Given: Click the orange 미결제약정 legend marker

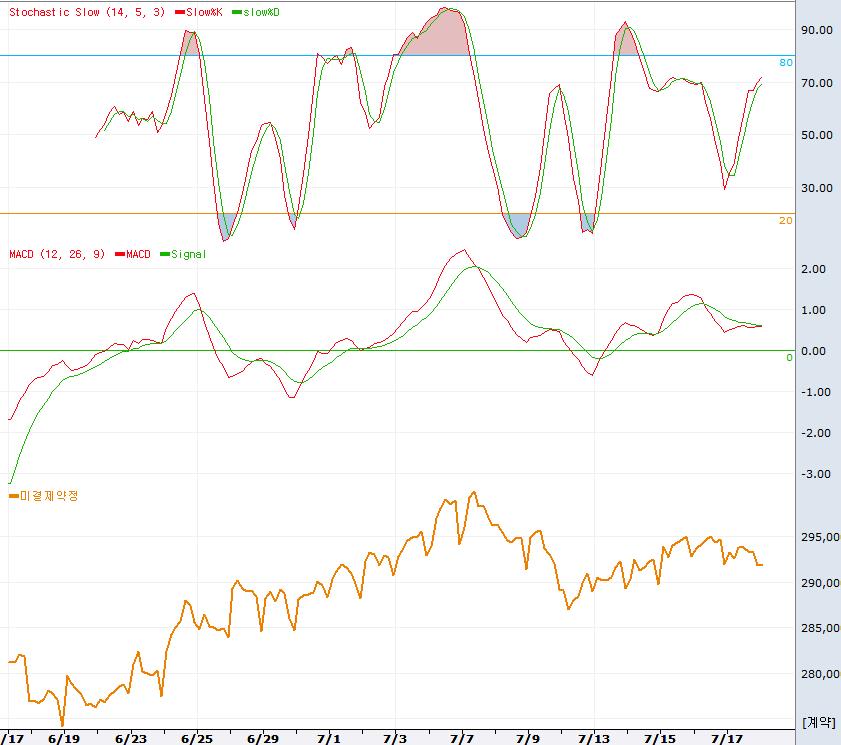Looking at the screenshot, I should click(13, 494).
